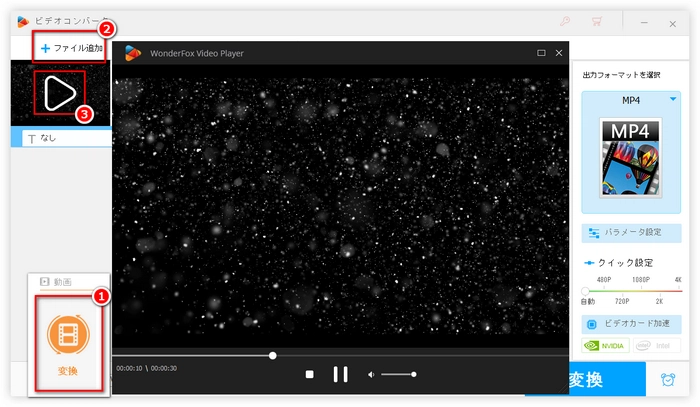
Task: Stop the video playback
Action: click(309, 374)
